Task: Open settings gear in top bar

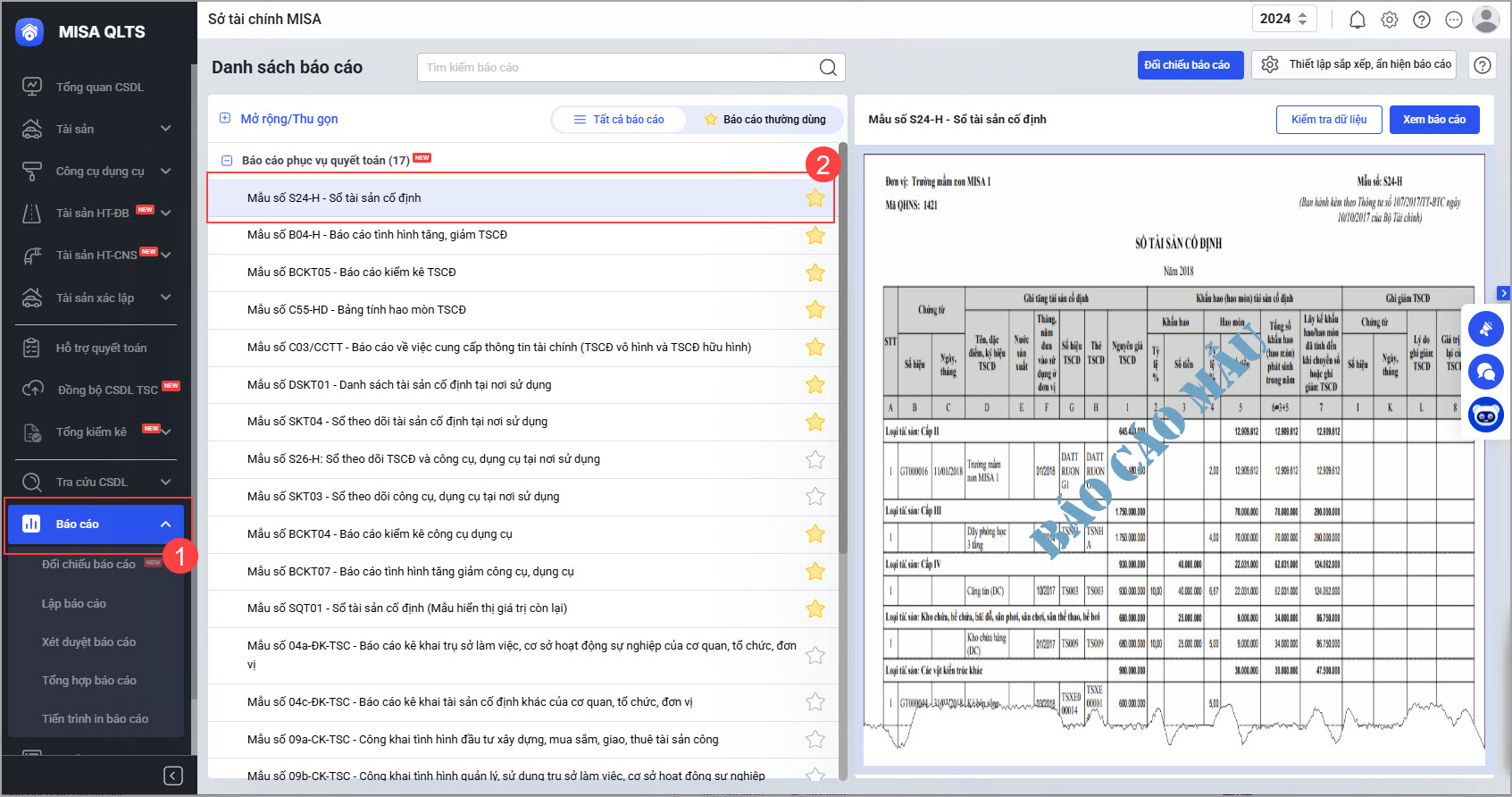Action: pyautogui.click(x=1390, y=20)
